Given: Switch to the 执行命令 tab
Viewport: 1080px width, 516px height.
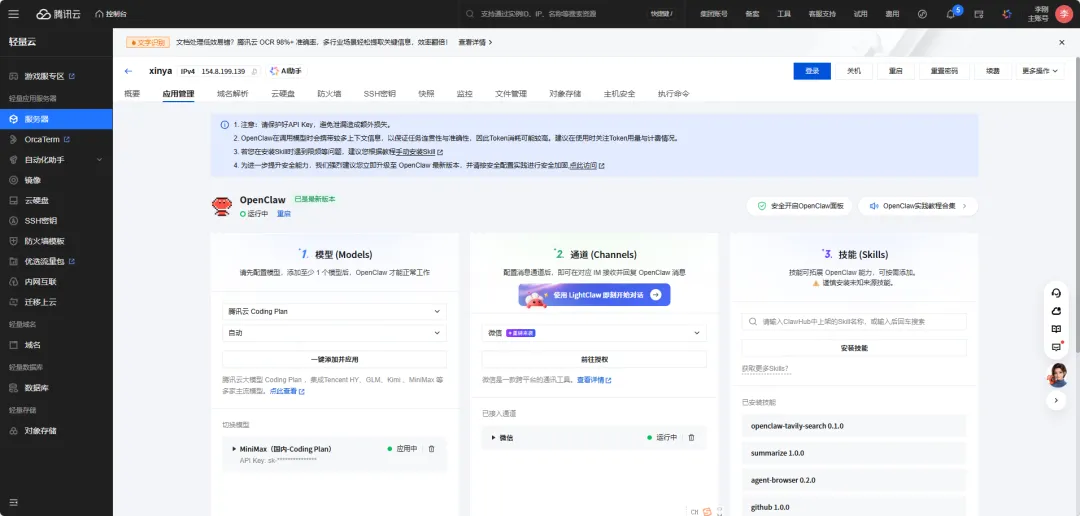Looking at the screenshot, I should tap(673, 94).
